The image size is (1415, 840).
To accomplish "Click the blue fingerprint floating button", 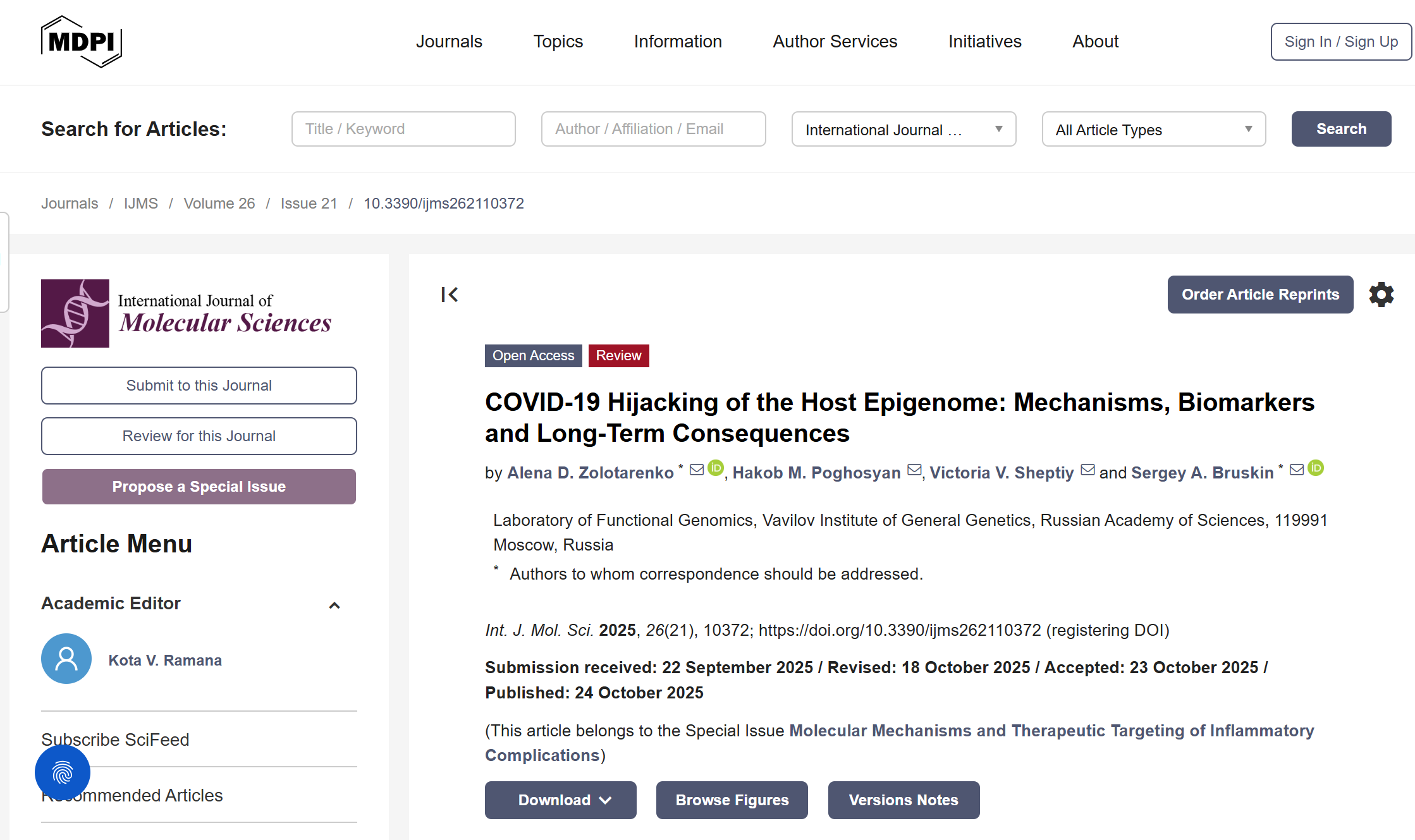I will 63,772.
